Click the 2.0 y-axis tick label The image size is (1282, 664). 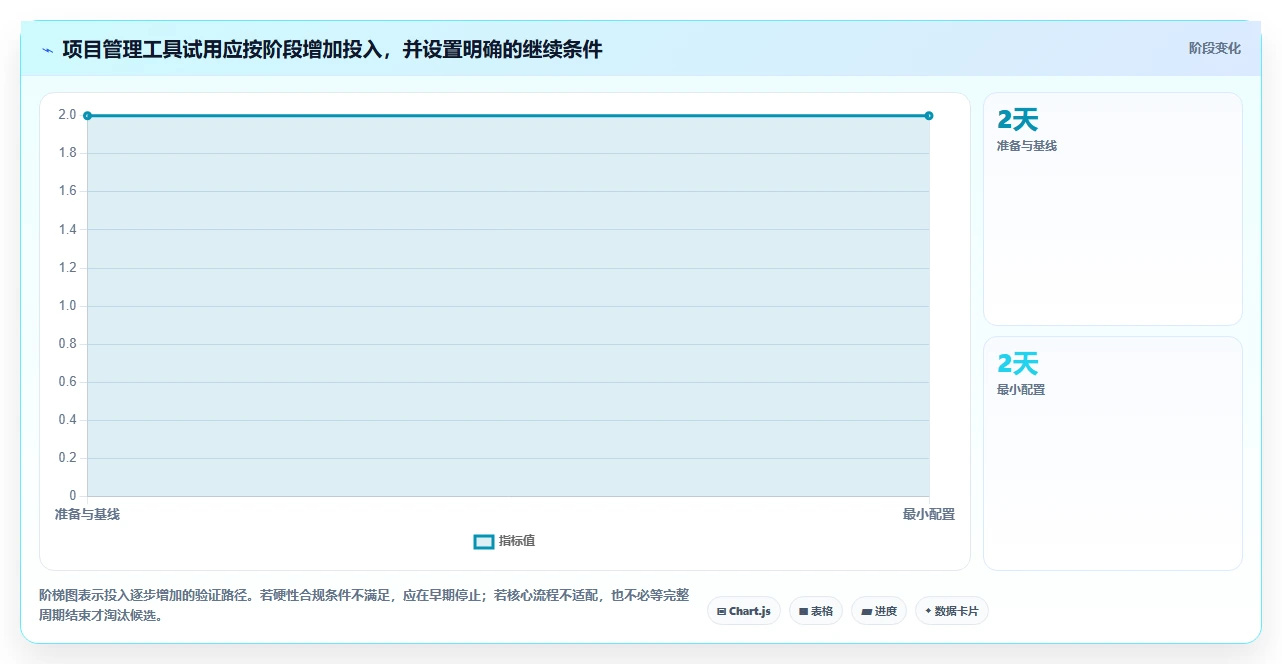tap(67, 115)
